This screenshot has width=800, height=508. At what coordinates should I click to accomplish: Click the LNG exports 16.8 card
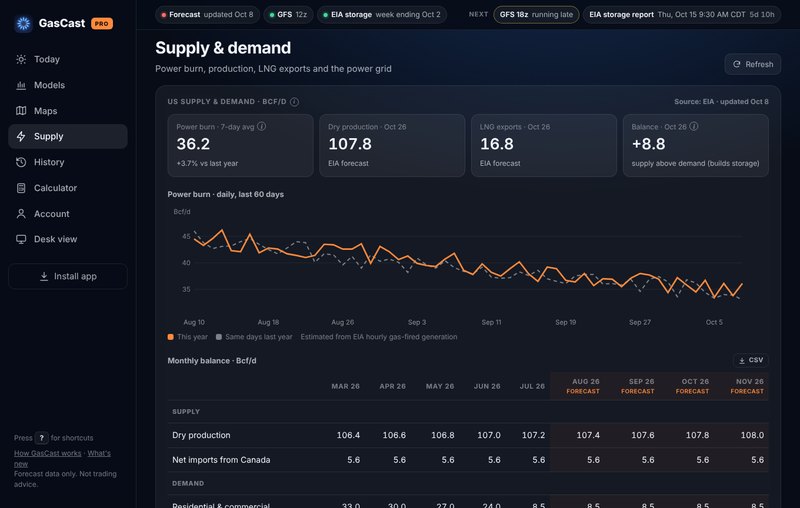pyautogui.click(x=544, y=146)
